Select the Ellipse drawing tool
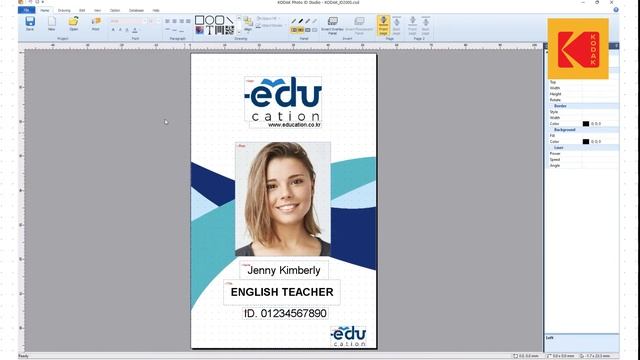Viewport: 640px width, 360px height. pos(209,20)
